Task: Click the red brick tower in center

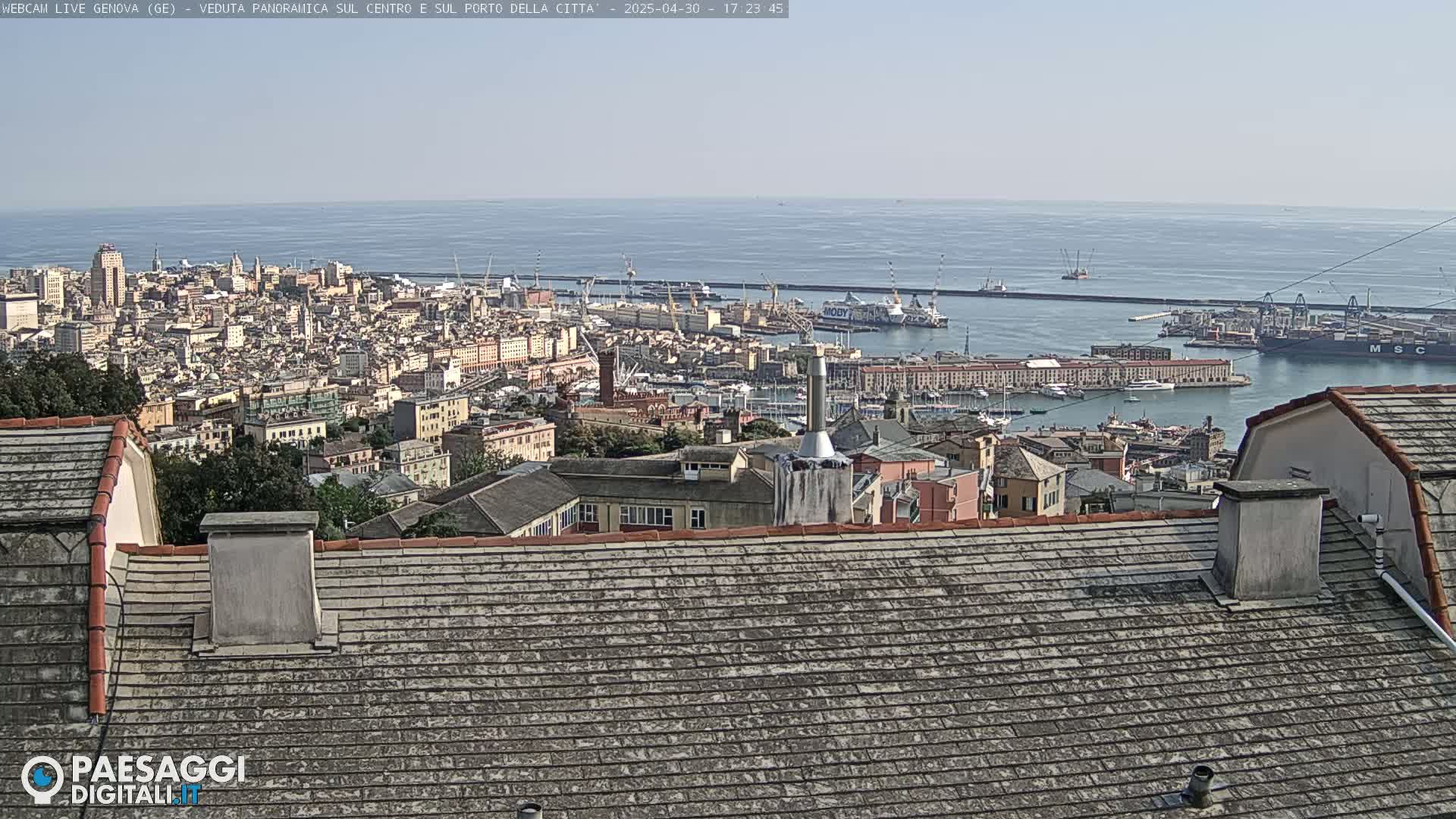Action: pyautogui.click(x=607, y=378)
